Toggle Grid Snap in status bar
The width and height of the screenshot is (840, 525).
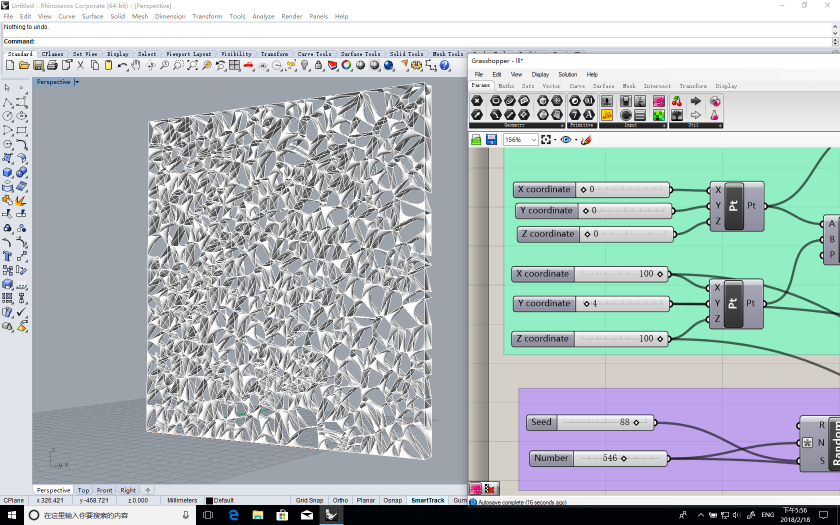click(309, 500)
